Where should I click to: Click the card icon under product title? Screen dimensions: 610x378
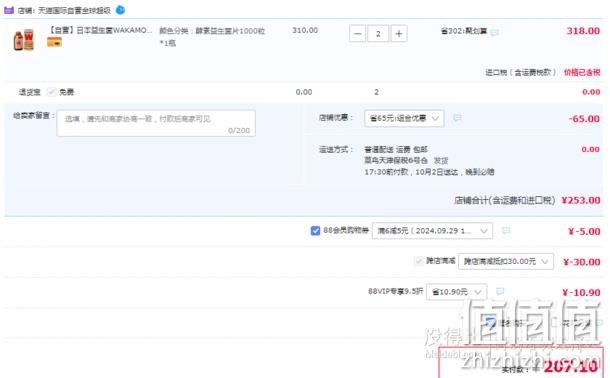pos(54,42)
